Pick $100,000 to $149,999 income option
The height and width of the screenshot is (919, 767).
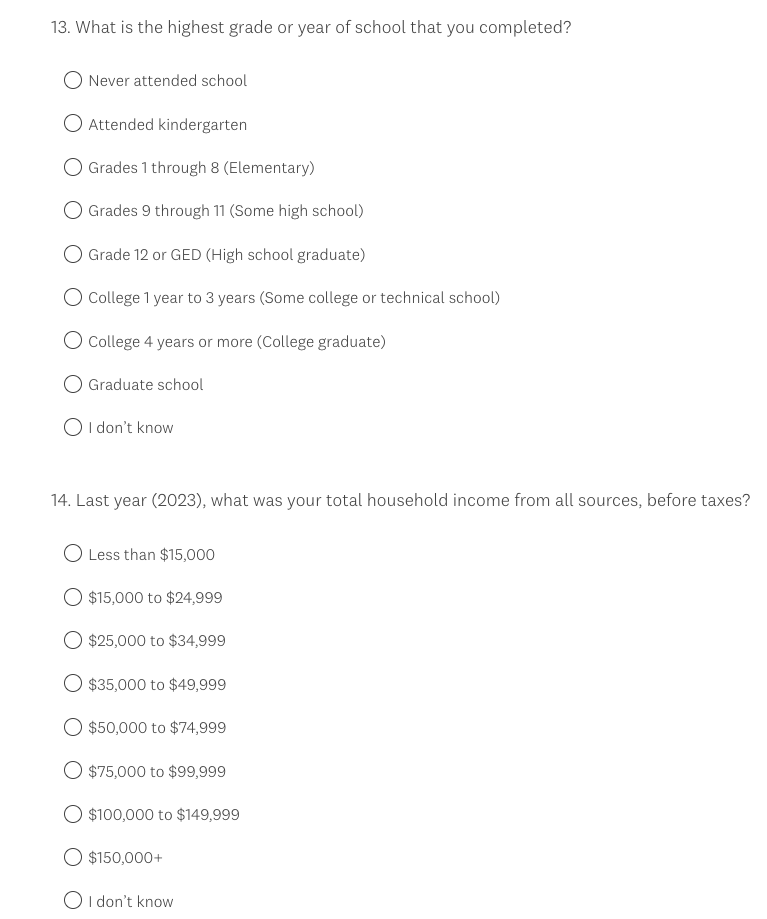pos(73,814)
